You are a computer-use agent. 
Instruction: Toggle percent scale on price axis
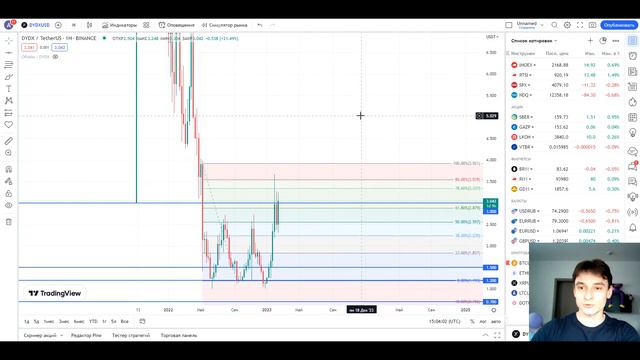[472, 322]
